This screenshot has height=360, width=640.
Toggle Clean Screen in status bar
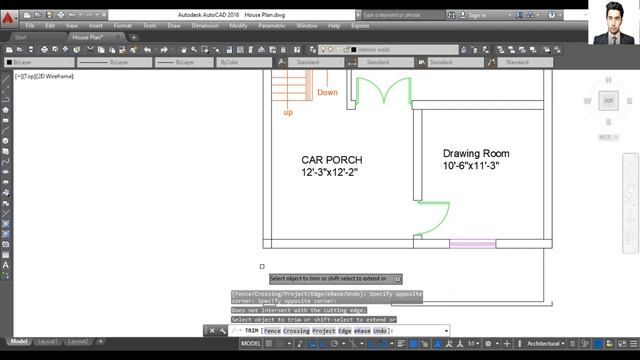pos(622,344)
